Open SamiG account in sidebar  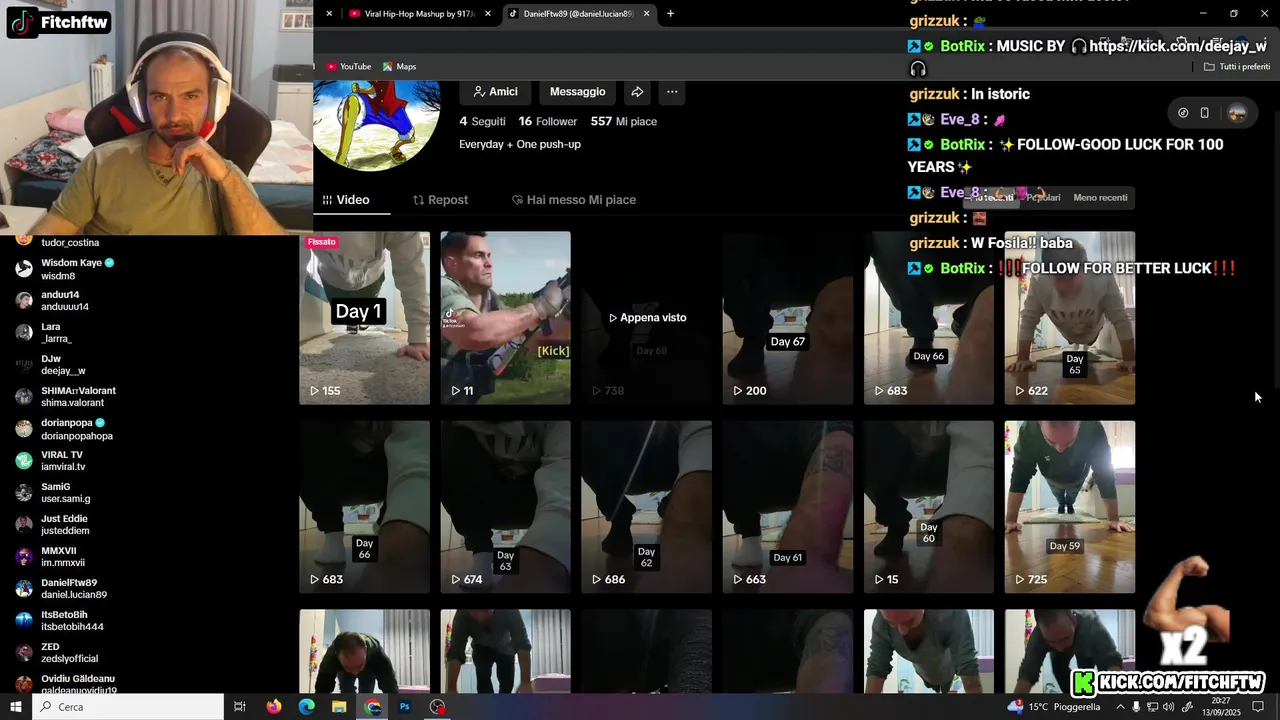(x=55, y=493)
